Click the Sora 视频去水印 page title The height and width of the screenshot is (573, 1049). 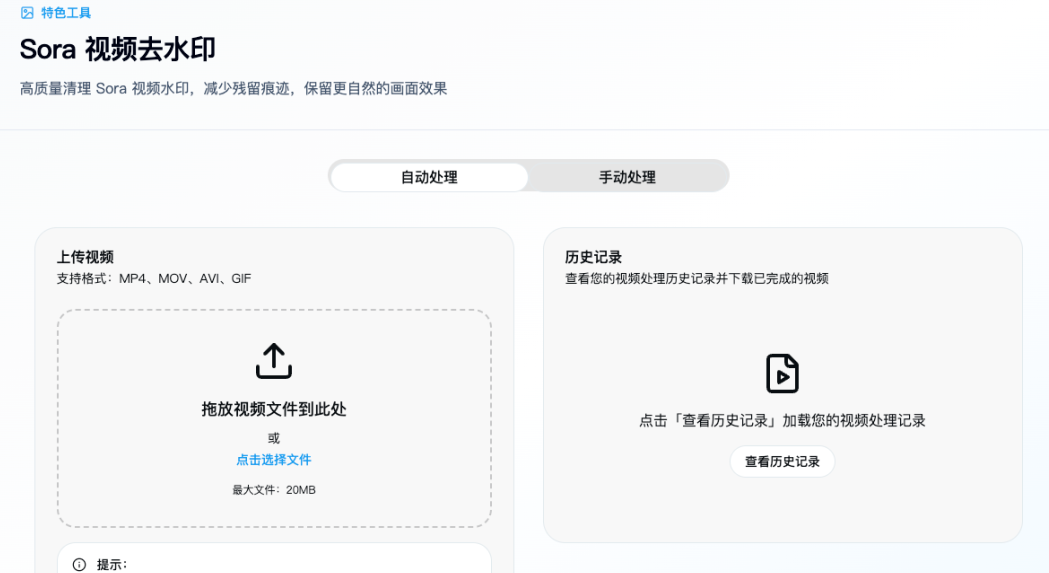[x=118, y=49]
